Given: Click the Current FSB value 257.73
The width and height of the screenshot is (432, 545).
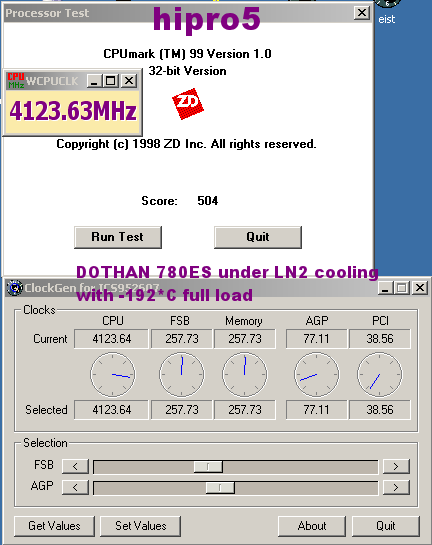Looking at the screenshot, I should click(181, 339).
